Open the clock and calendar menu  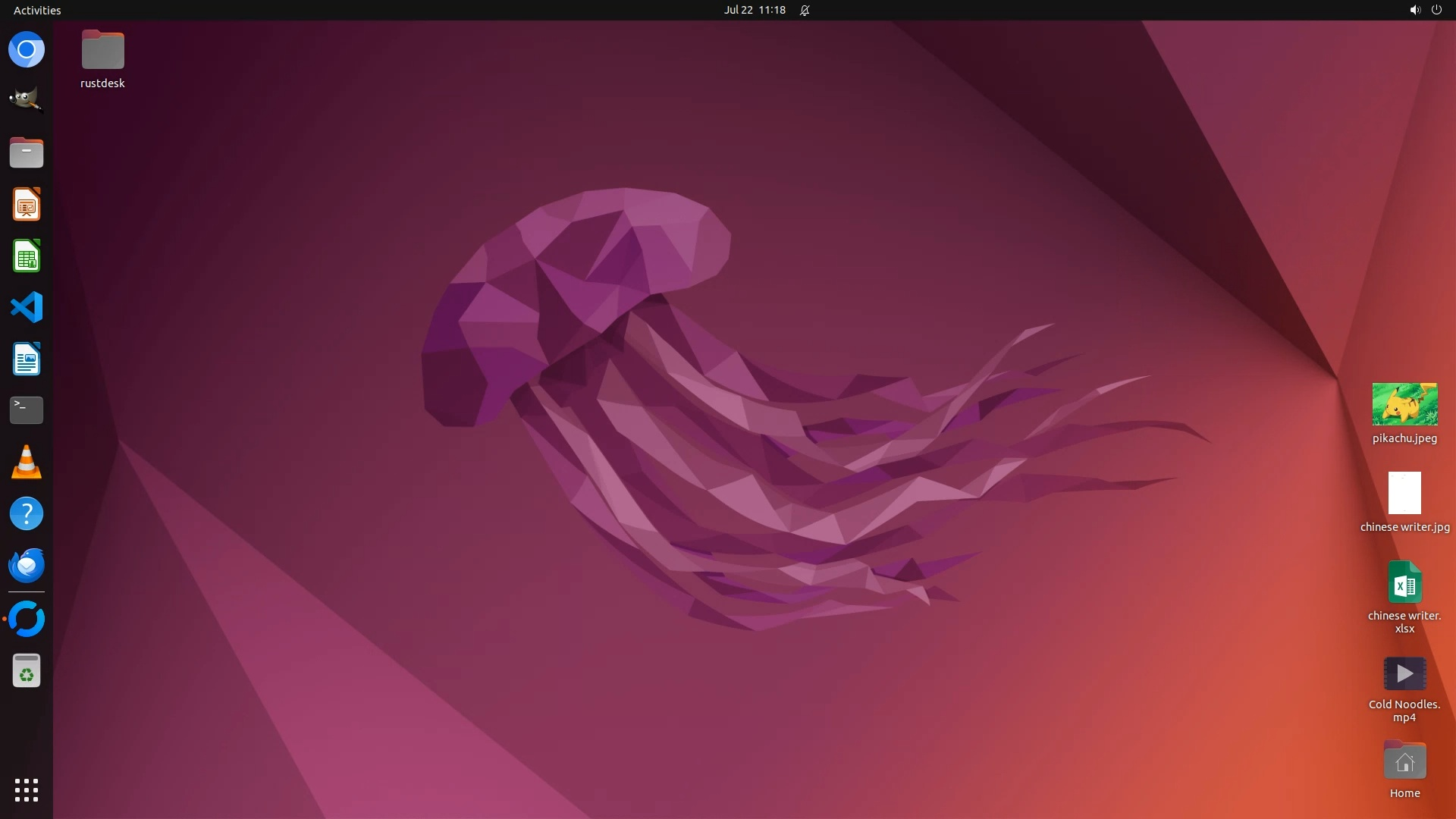754,10
